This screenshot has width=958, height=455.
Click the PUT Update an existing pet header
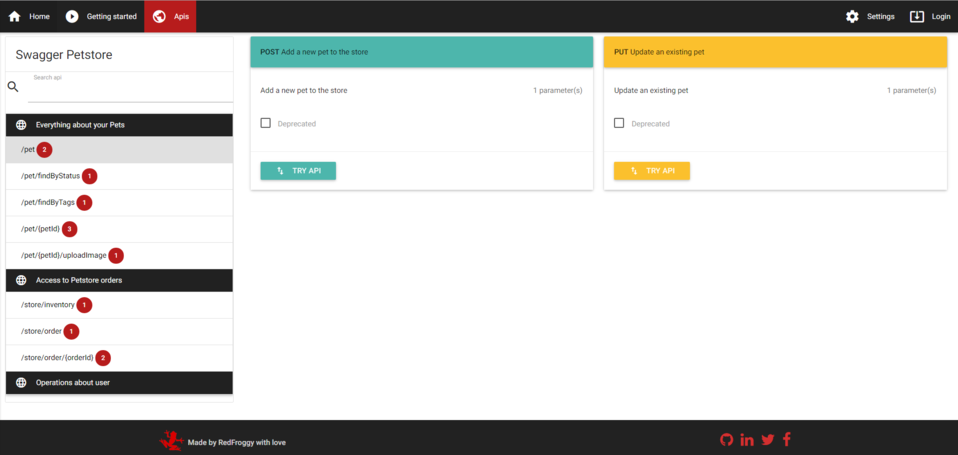pos(775,52)
